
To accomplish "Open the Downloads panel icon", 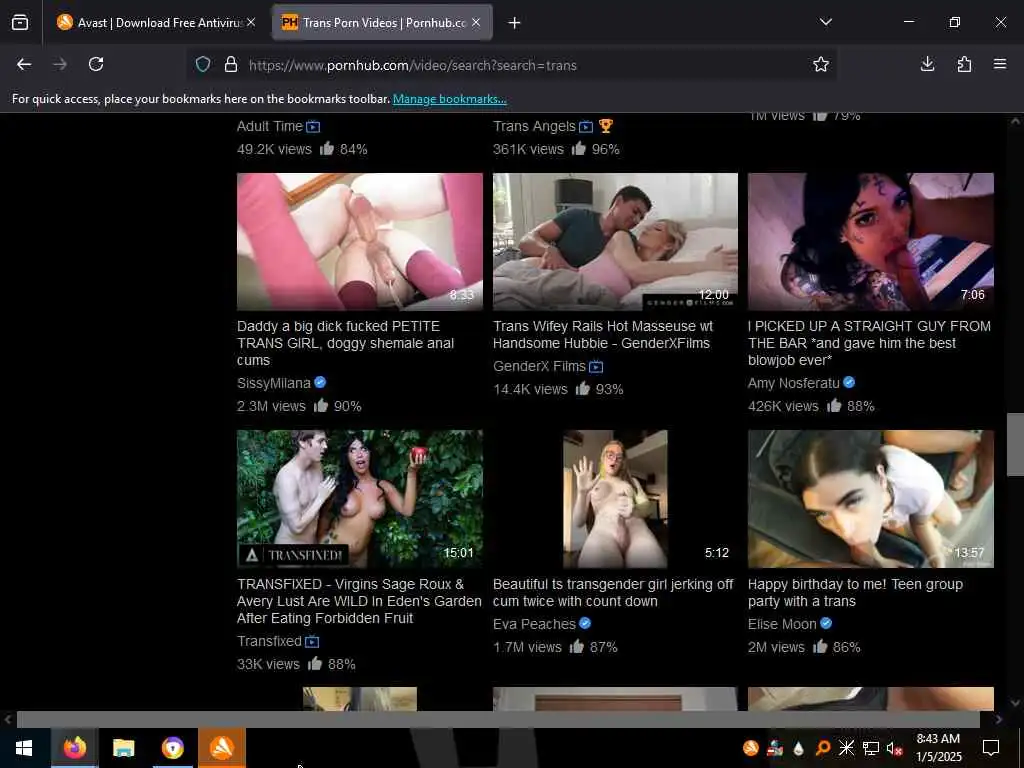I will [x=927, y=64].
